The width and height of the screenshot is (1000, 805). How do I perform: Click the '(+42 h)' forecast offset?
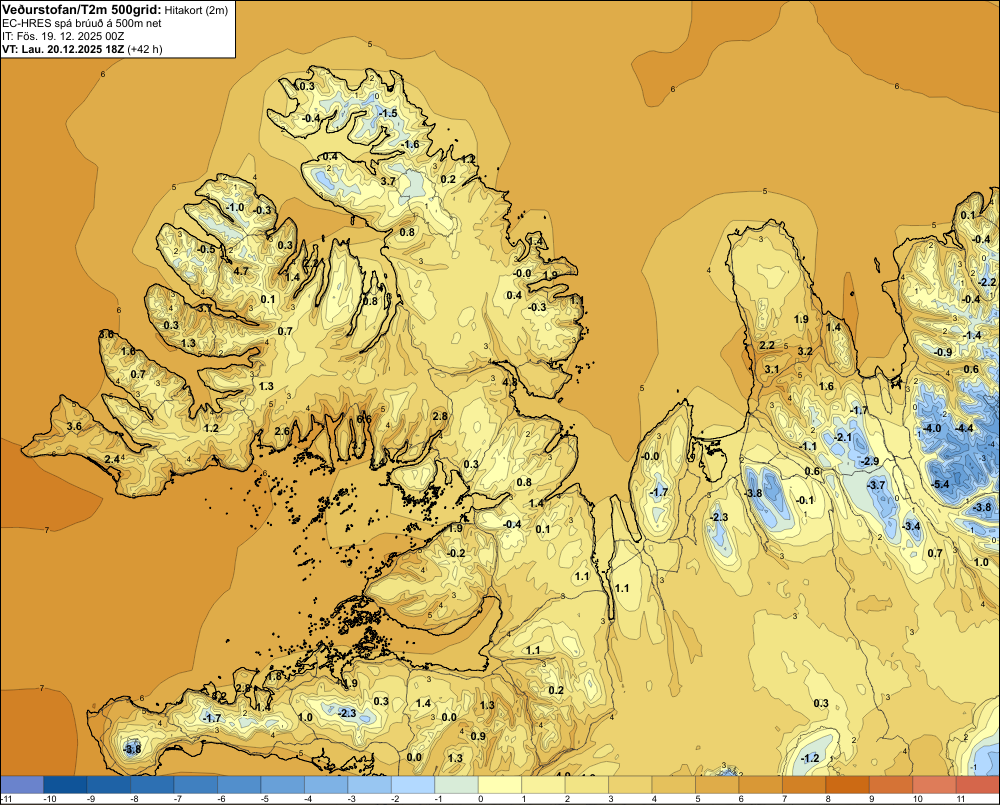[145, 49]
